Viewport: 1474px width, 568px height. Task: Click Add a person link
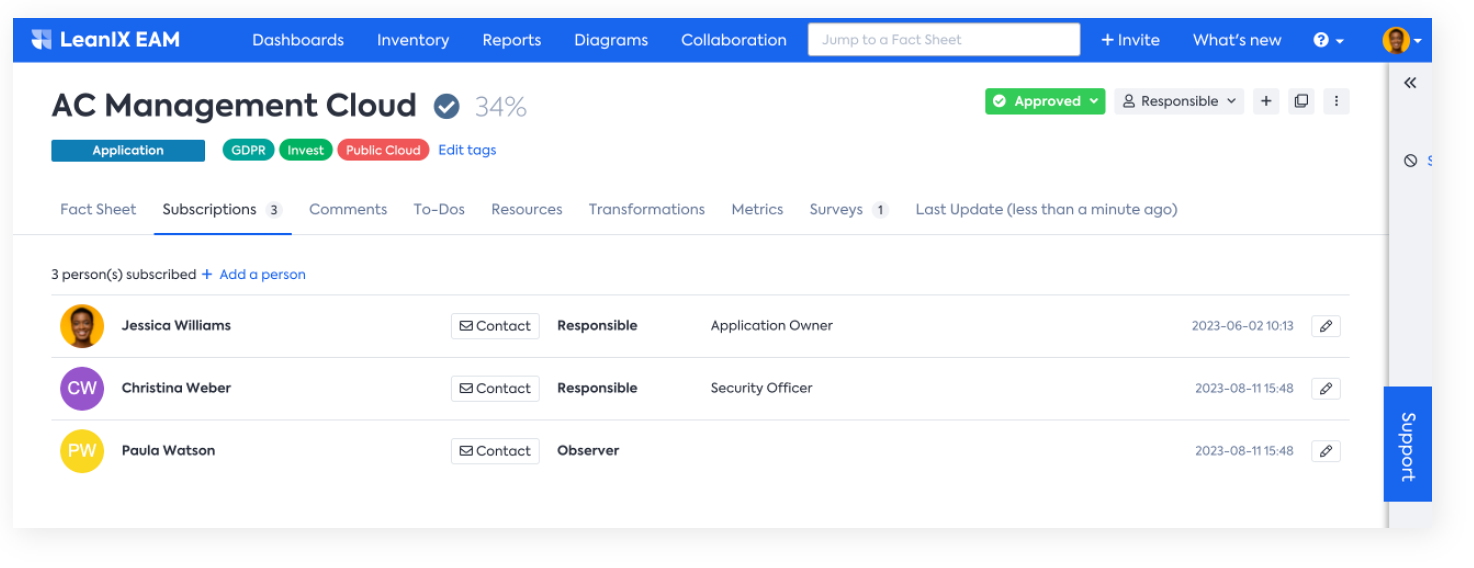[x=254, y=274]
